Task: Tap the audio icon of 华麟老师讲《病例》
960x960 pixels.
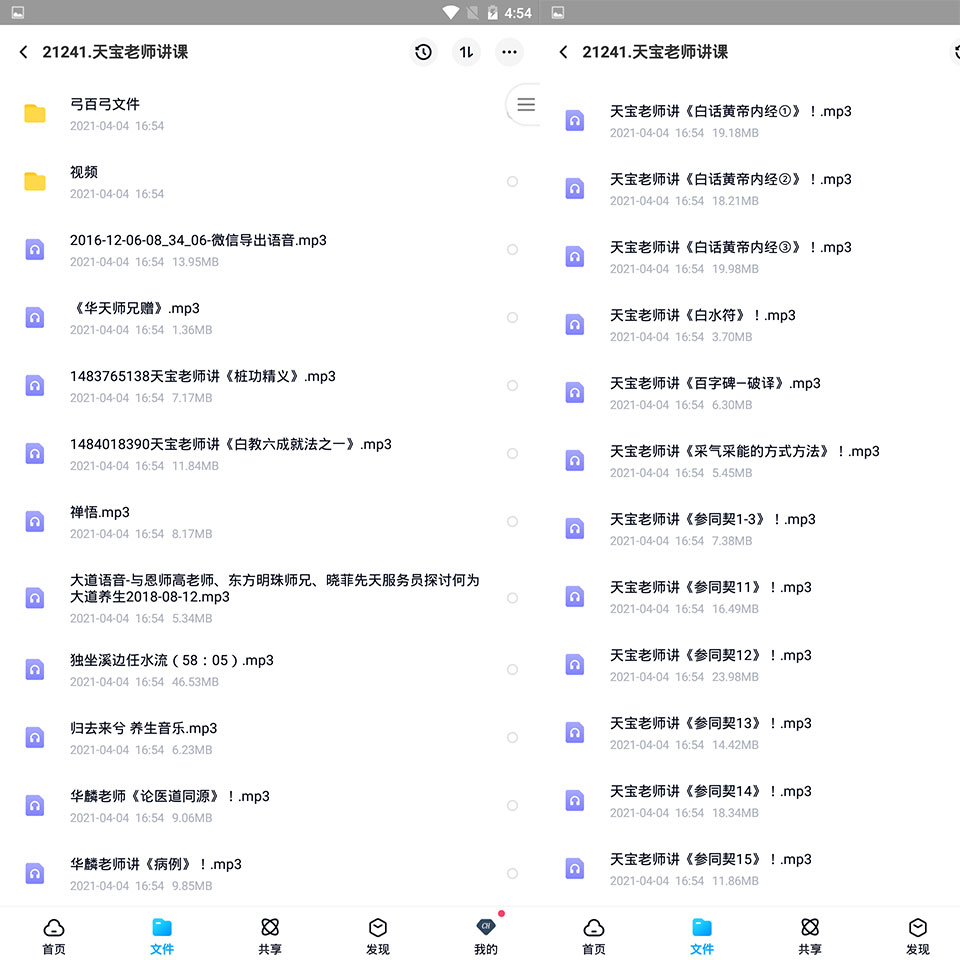Action: click(35, 873)
